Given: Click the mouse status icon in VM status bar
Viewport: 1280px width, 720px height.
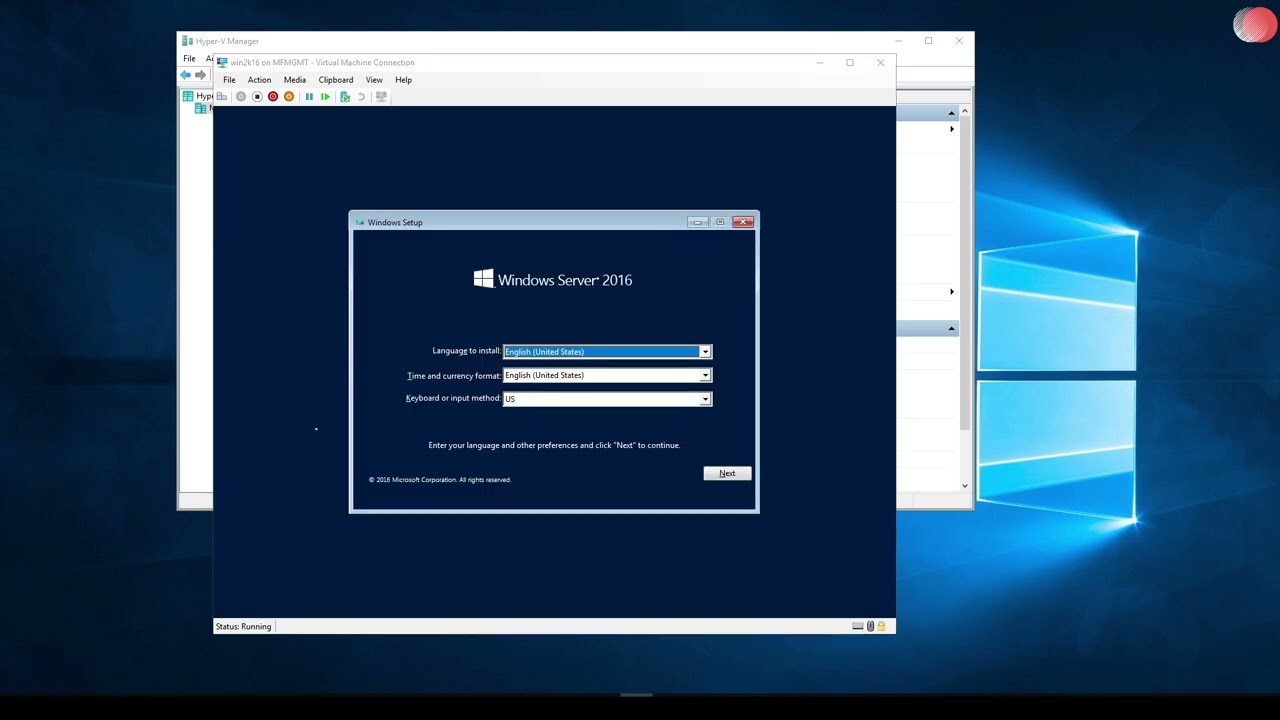Looking at the screenshot, I should (x=870, y=626).
